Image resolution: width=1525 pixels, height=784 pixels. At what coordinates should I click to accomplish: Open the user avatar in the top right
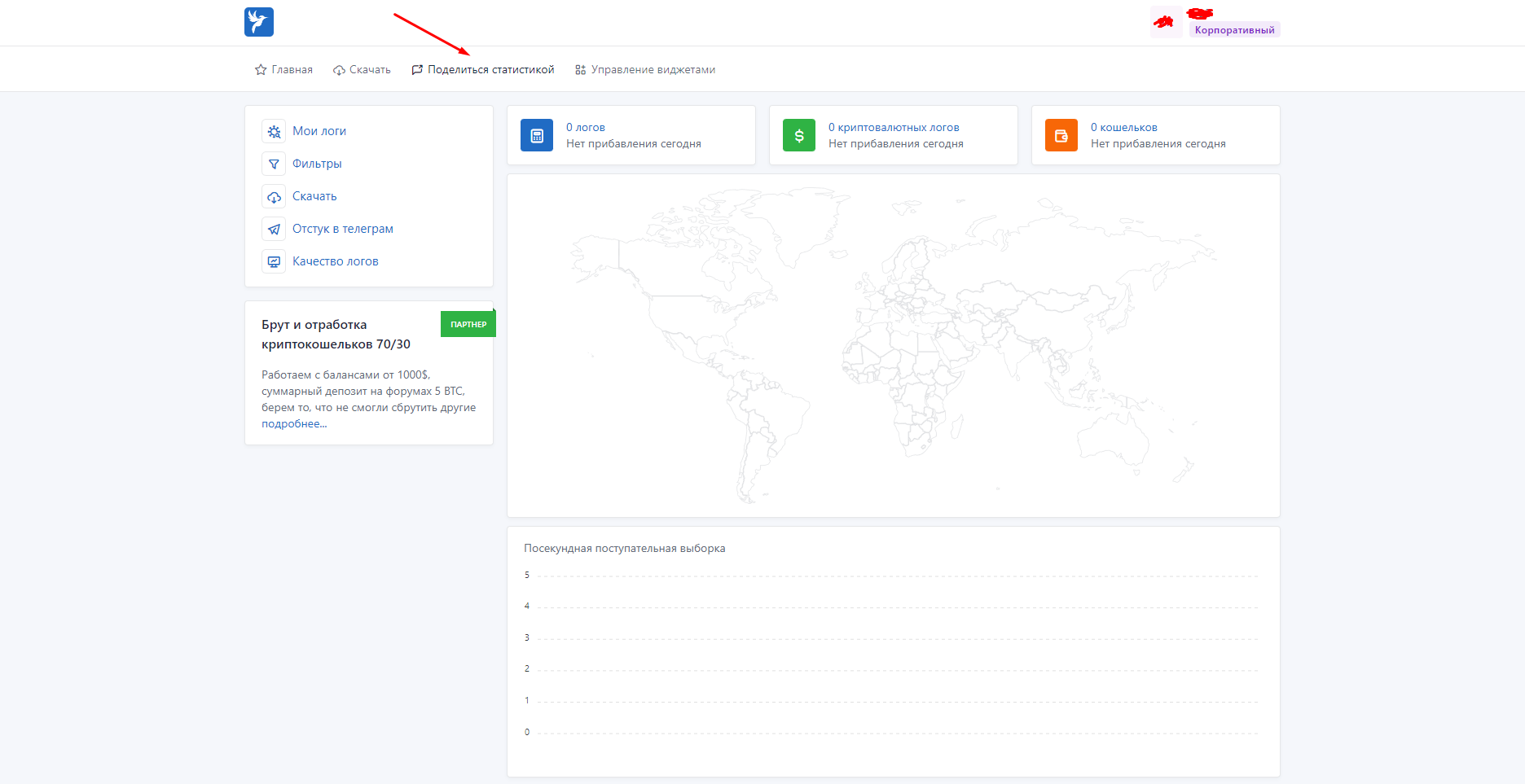pos(1166,22)
